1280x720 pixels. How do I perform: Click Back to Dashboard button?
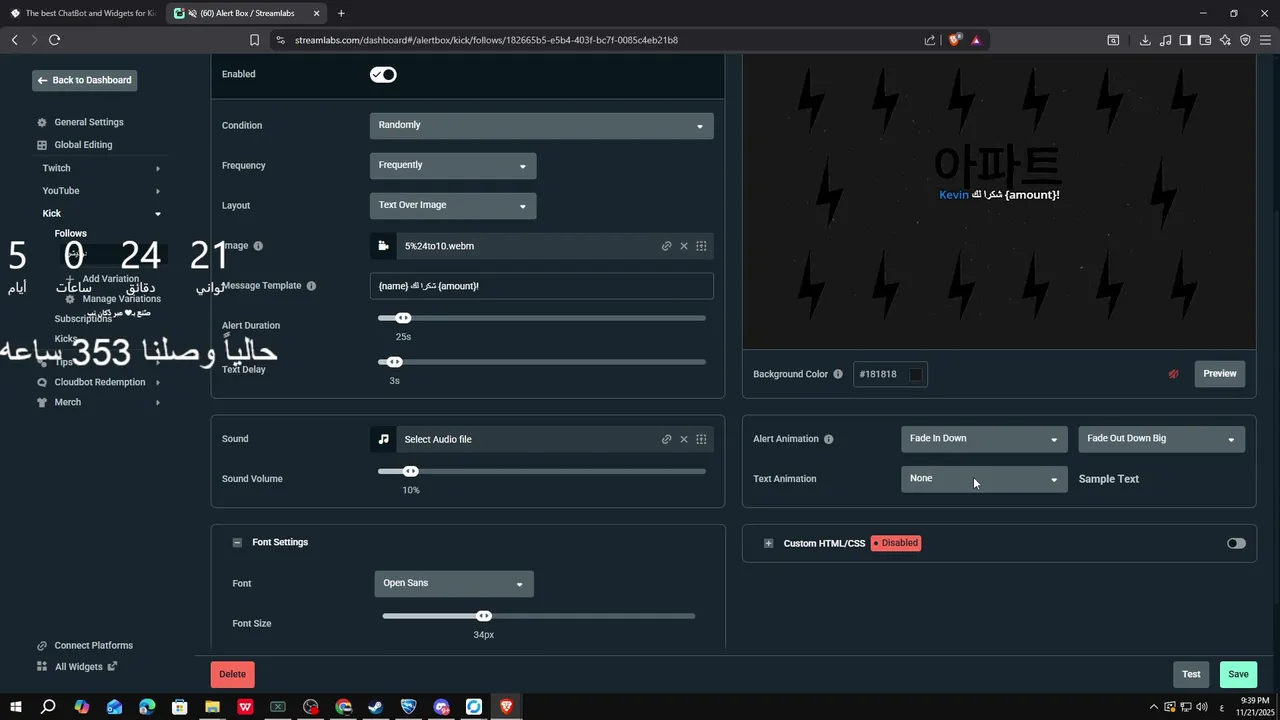point(84,80)
